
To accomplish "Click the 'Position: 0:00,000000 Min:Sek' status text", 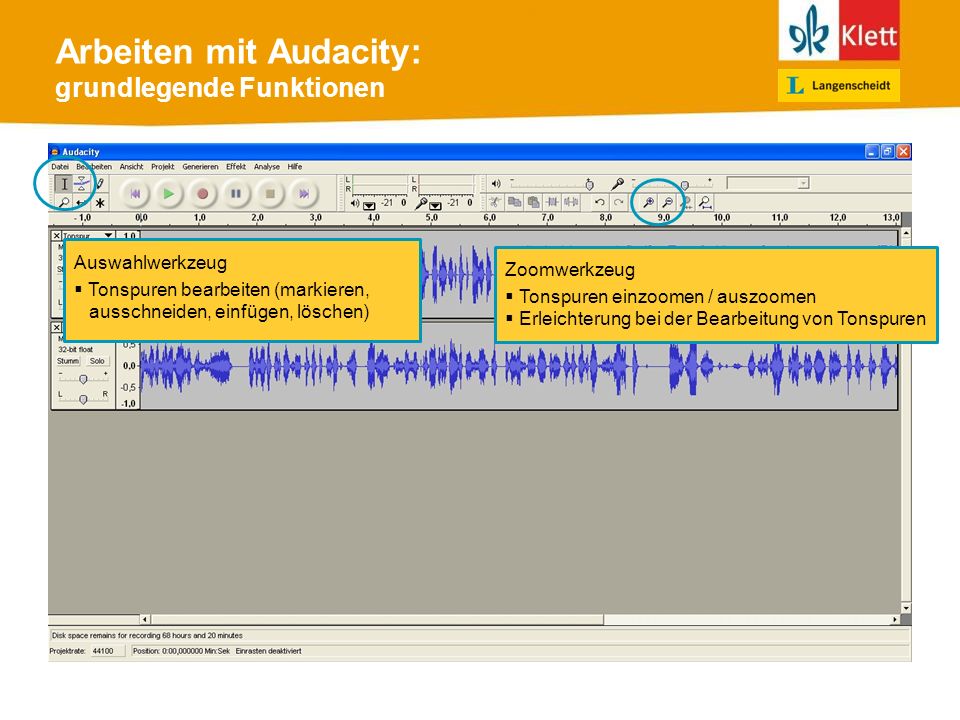I will (181, 651).
